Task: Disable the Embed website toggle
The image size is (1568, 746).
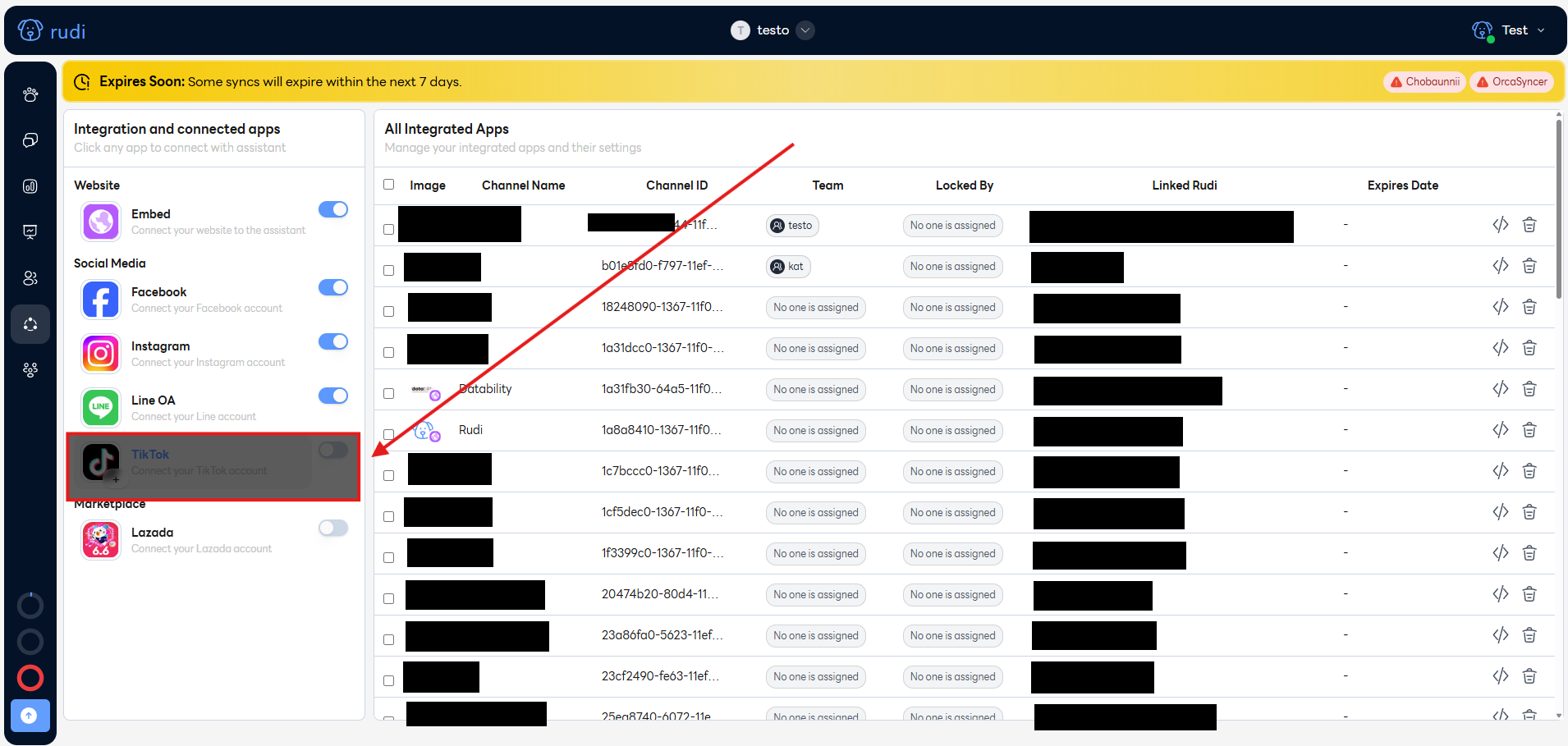Action: 333,210
